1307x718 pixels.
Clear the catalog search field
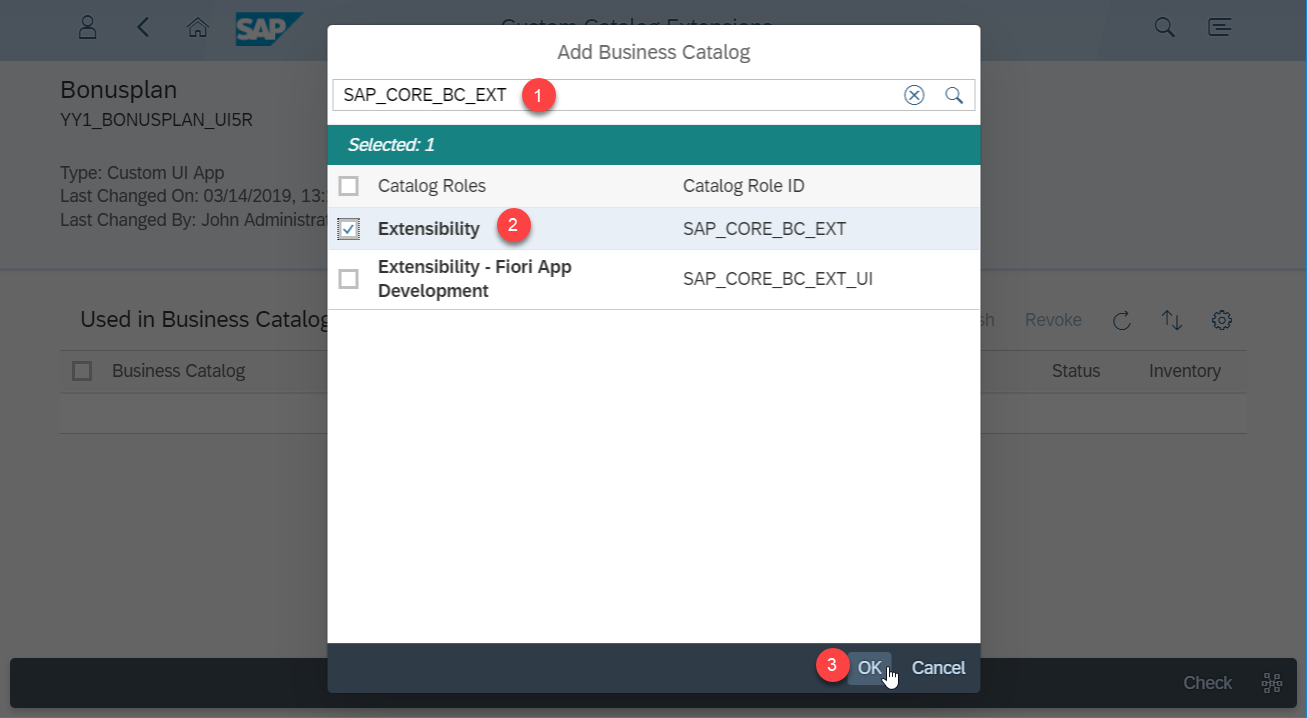(x=914, y=95)
